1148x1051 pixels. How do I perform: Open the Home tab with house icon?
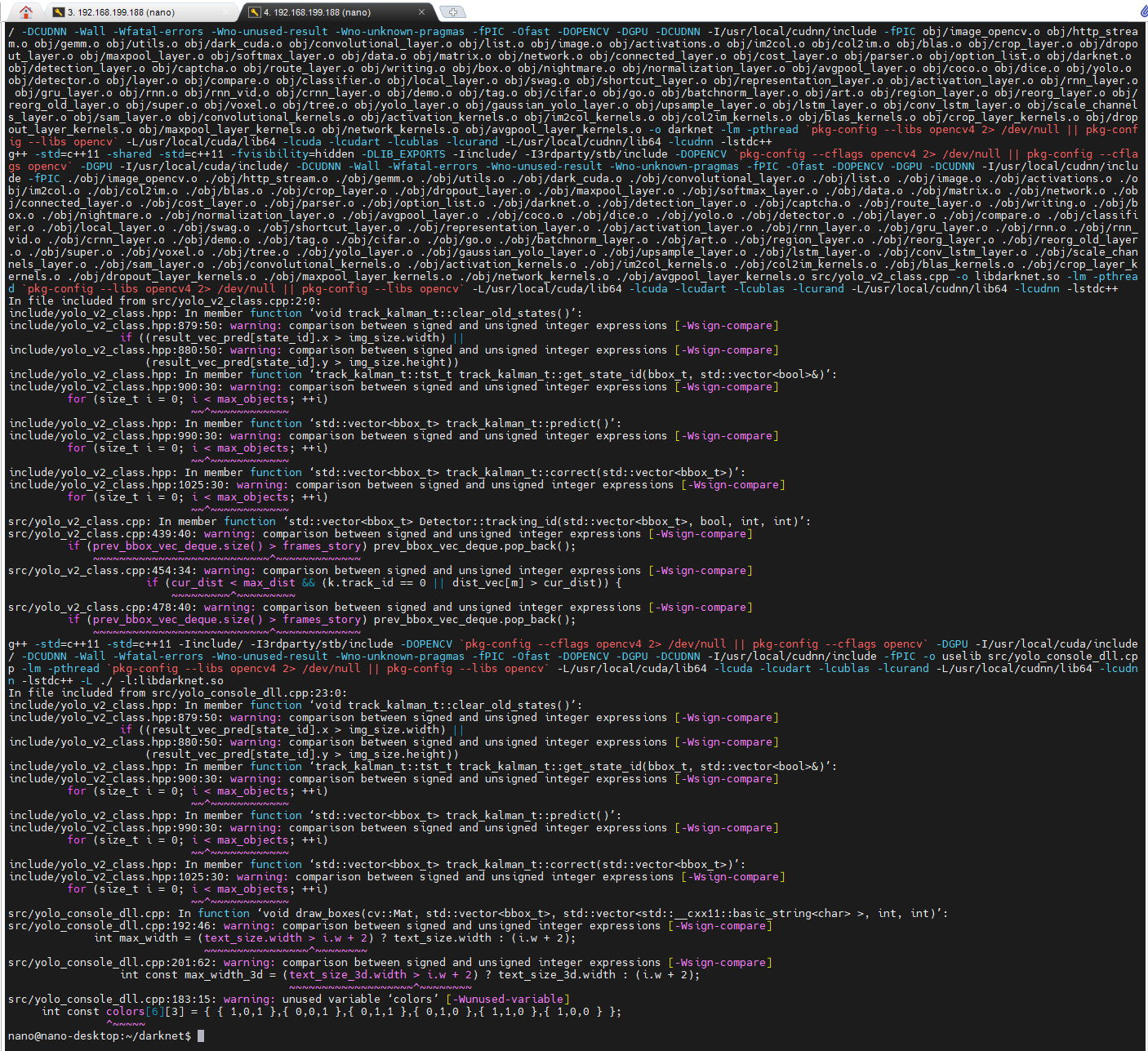point(26,12)
